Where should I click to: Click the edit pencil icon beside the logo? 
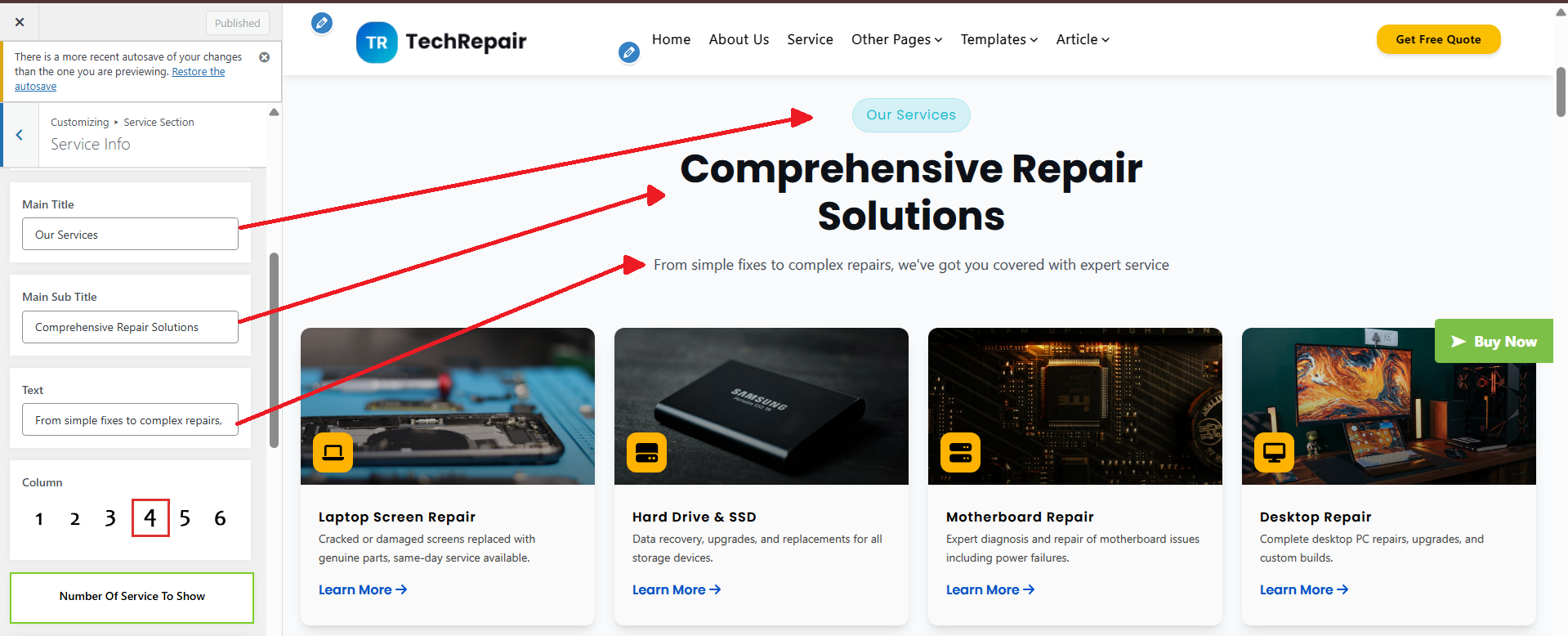[x=322, y=24]
